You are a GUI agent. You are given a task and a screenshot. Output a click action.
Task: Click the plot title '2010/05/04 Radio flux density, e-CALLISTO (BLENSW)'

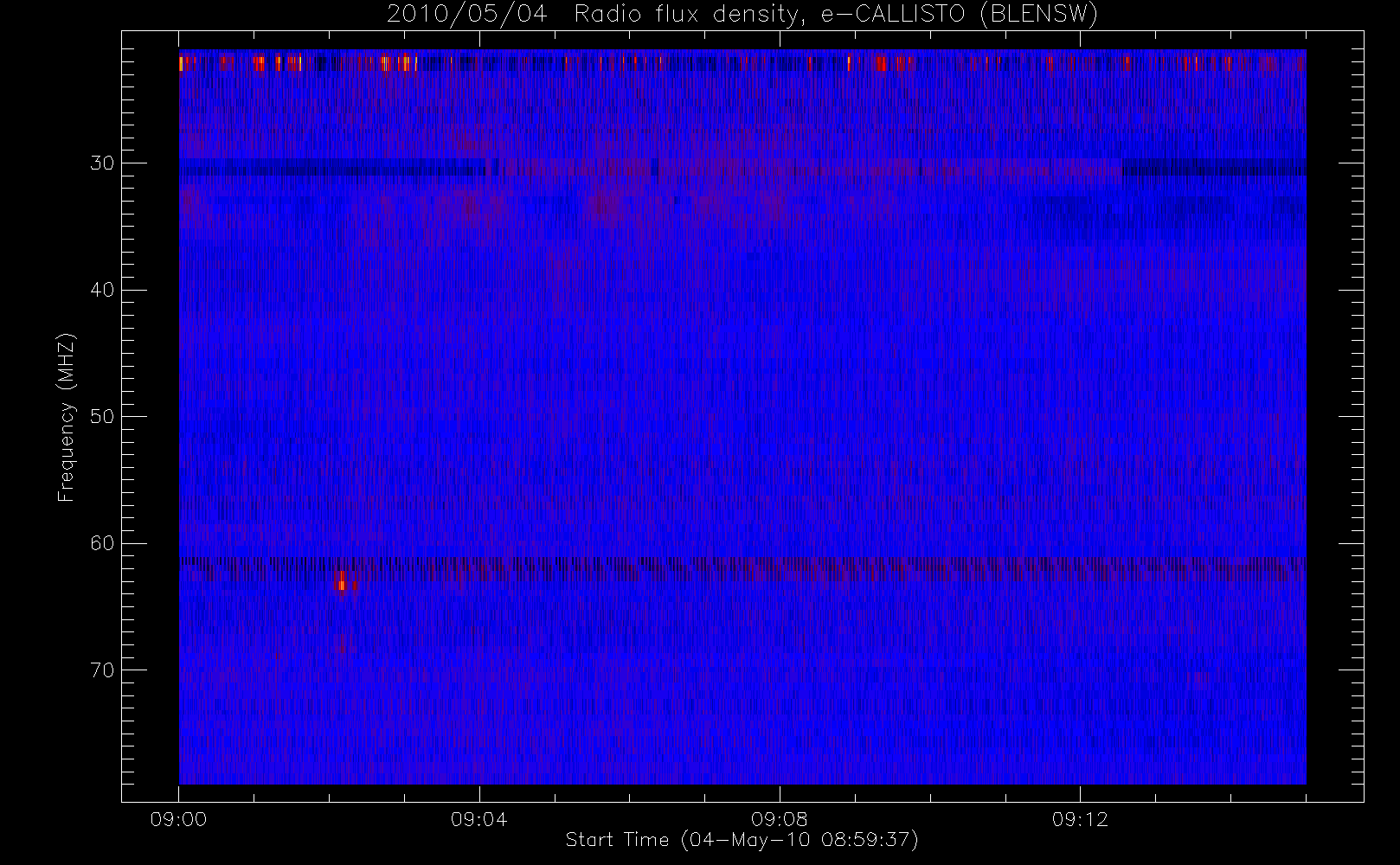[742, 15]
